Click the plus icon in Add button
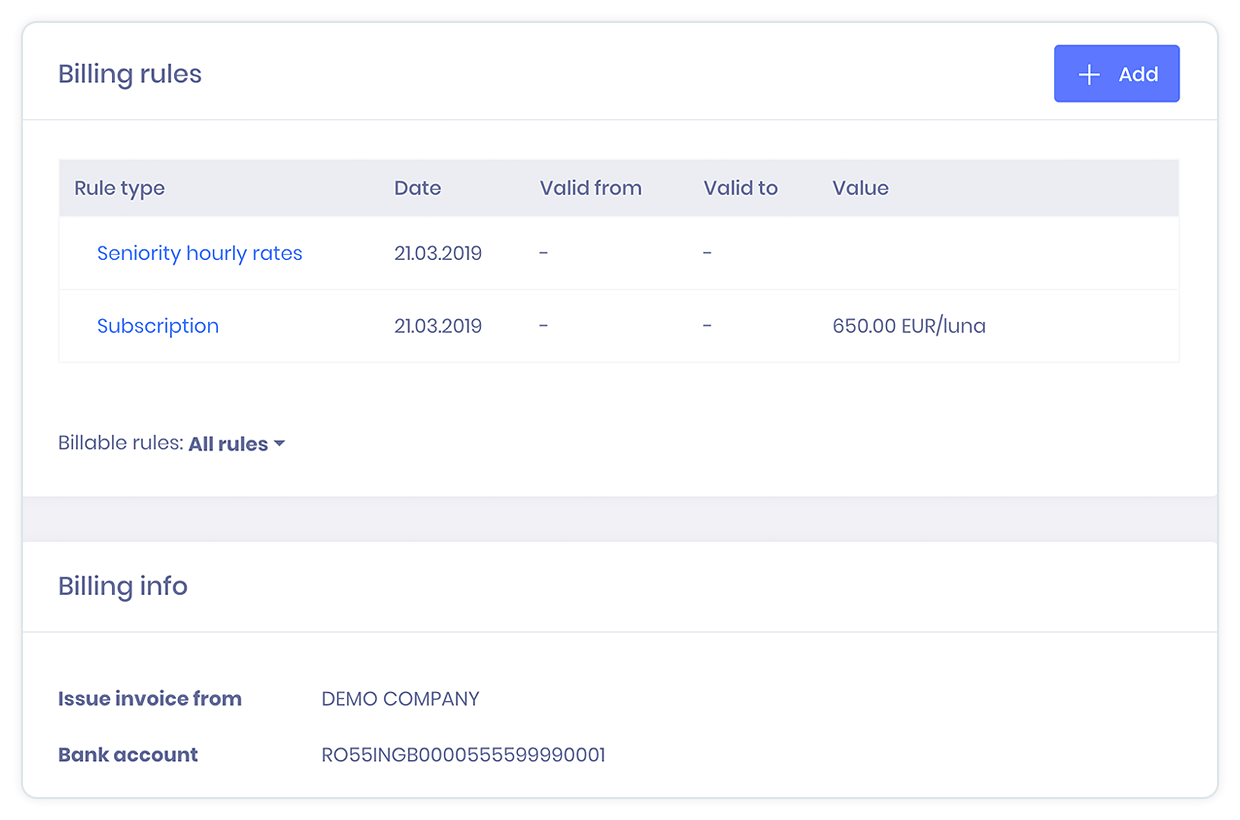The width and height of the screenshot is (1240, 820). pyautogui.click(x=1089, y=74)
